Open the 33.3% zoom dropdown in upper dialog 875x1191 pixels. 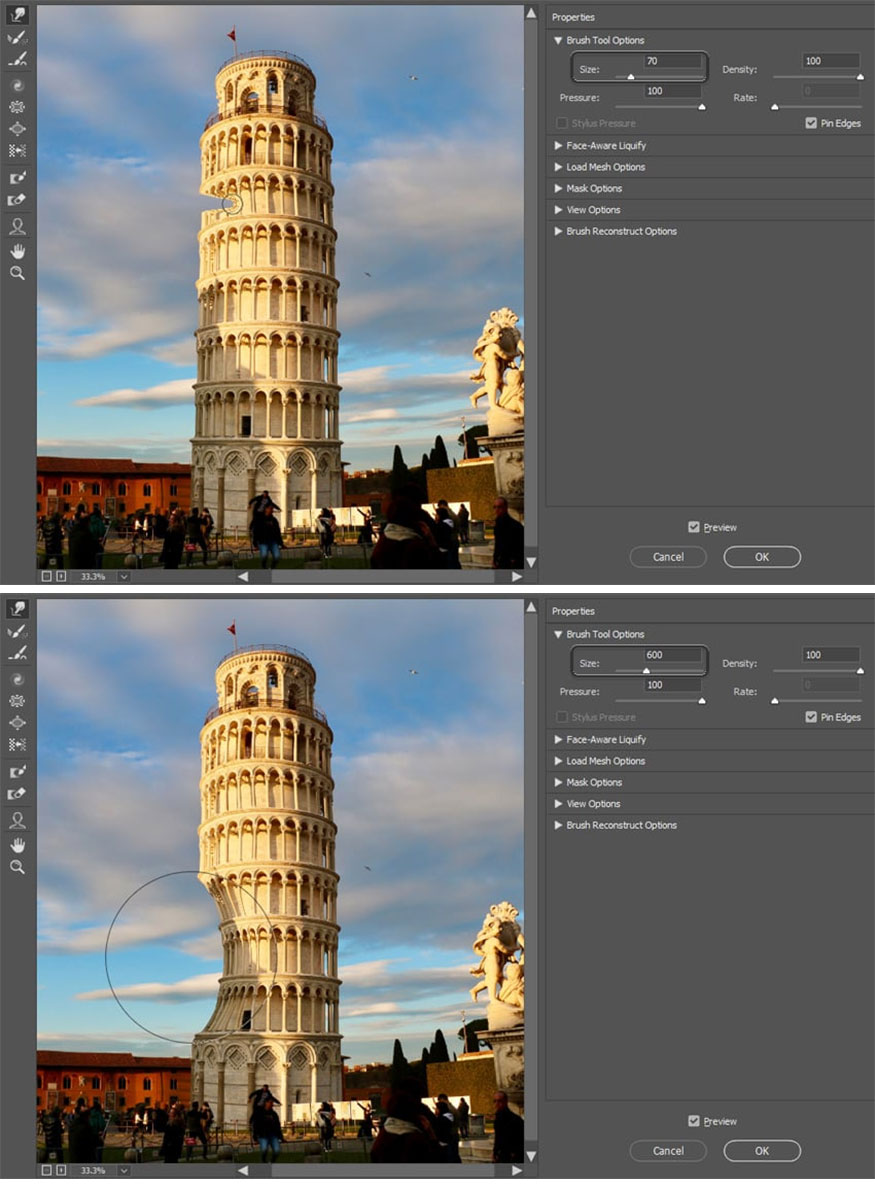[x=124, y=577]
